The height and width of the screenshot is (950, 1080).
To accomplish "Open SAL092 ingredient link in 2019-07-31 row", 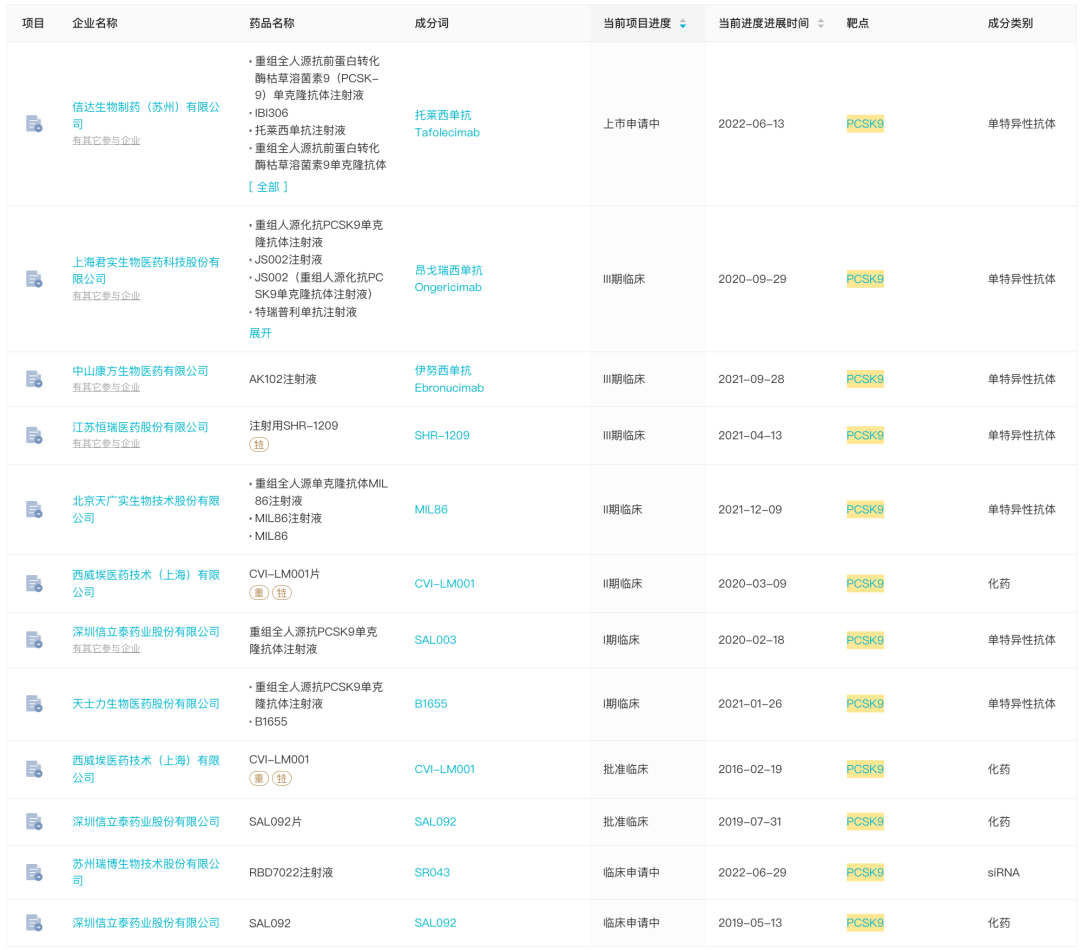I will (435, 821).
